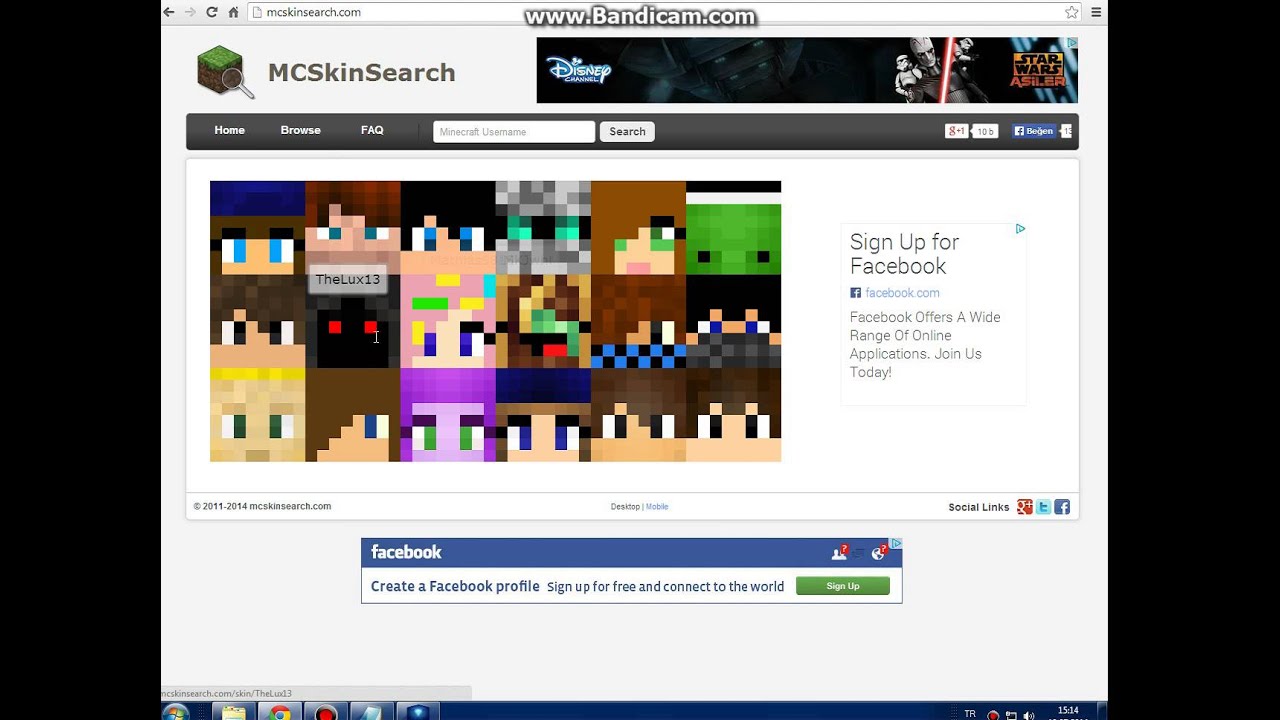Viewport: 1280px width, 720px height.
Task: Select gray stone skin with teal eyes
Action: pos(543,228)
